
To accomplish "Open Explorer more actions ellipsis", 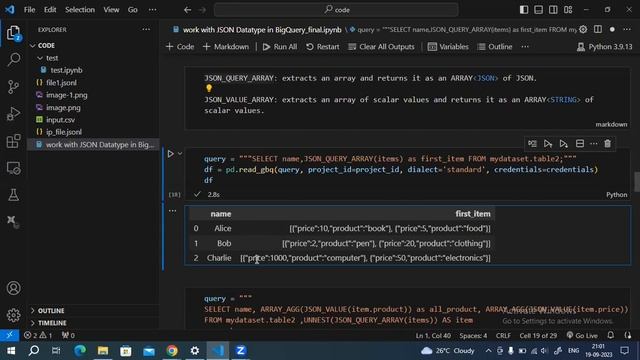I will pos(146,29).
